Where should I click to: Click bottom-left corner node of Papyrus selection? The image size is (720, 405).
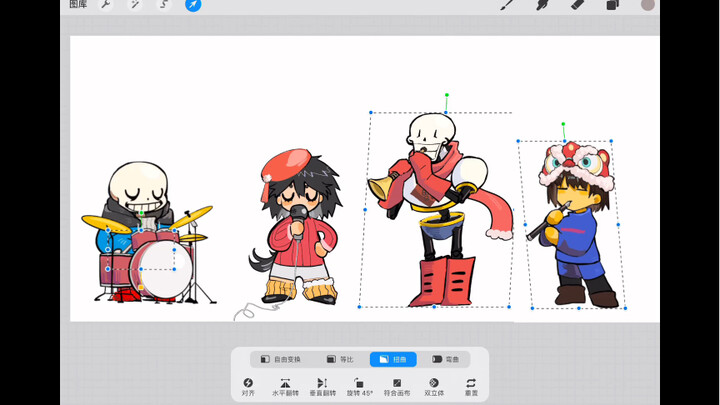pos(359,307)
